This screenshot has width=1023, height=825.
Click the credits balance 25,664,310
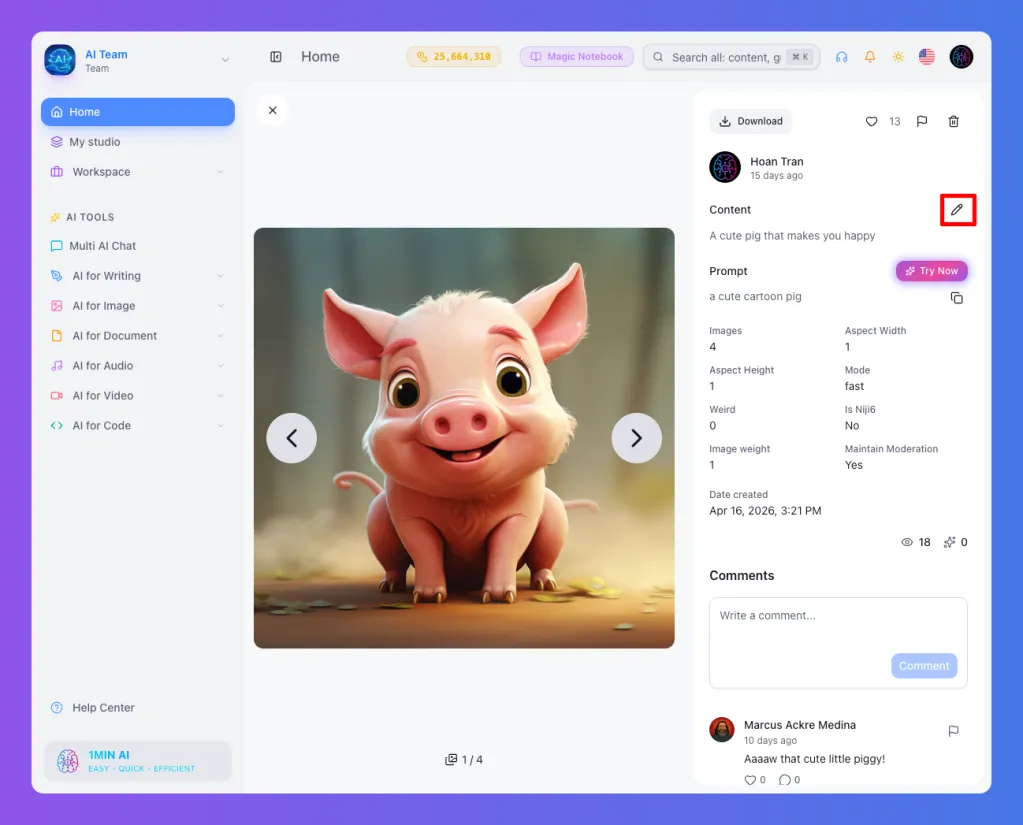click(453, 57)
